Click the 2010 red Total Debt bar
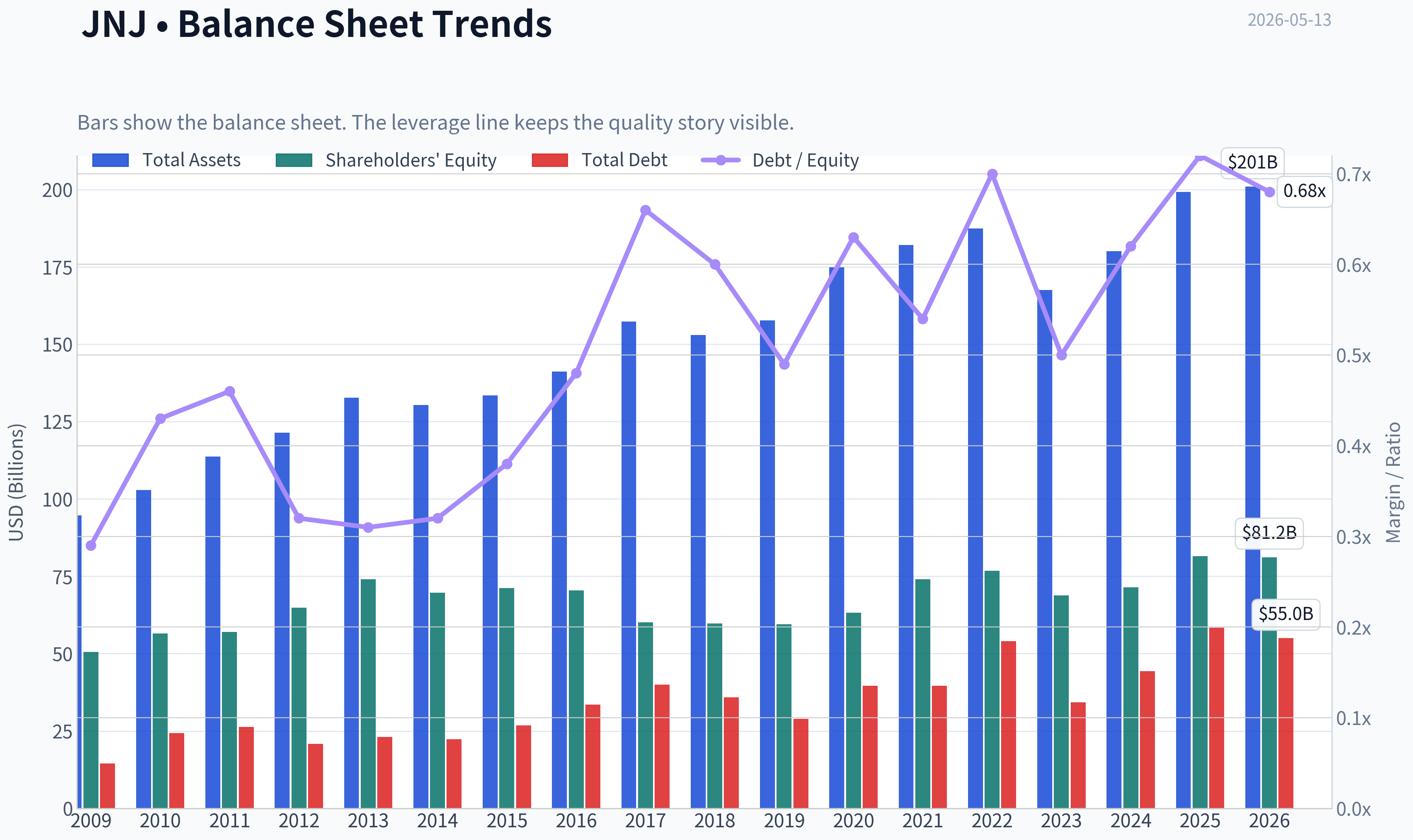The image size is (1413, 840). [x=177, y=770]
